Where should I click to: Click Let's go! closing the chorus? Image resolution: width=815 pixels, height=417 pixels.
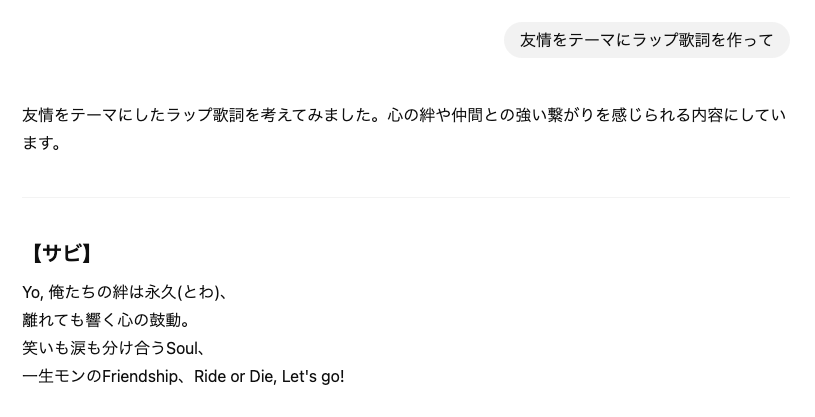pyautogui.click(x=313, y=376)
